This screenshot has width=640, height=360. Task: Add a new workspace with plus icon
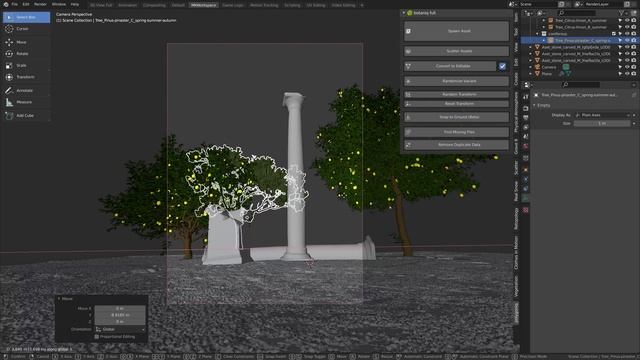(x=362, y=5)
